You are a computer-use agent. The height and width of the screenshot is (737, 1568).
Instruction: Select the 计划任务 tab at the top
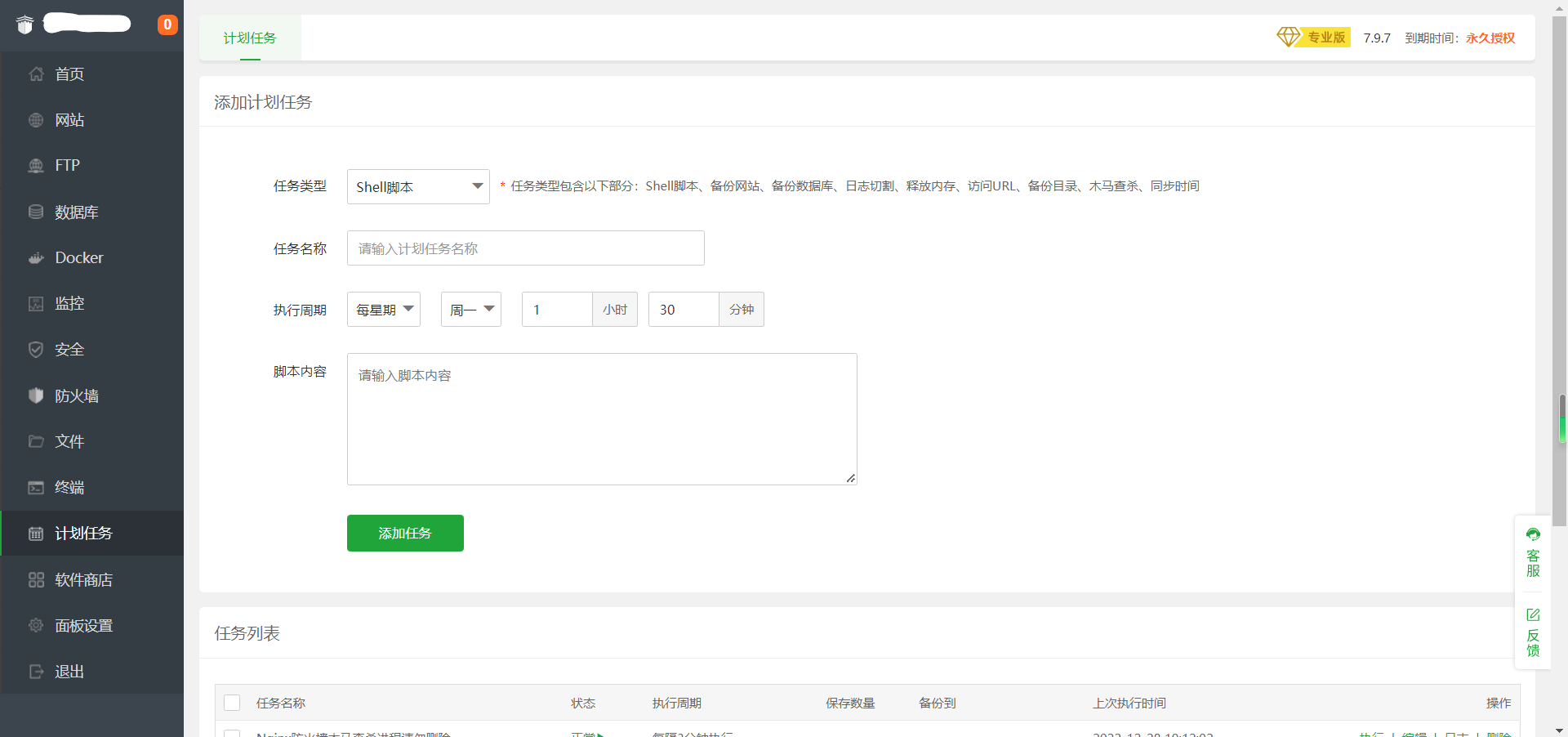(250, 38)
